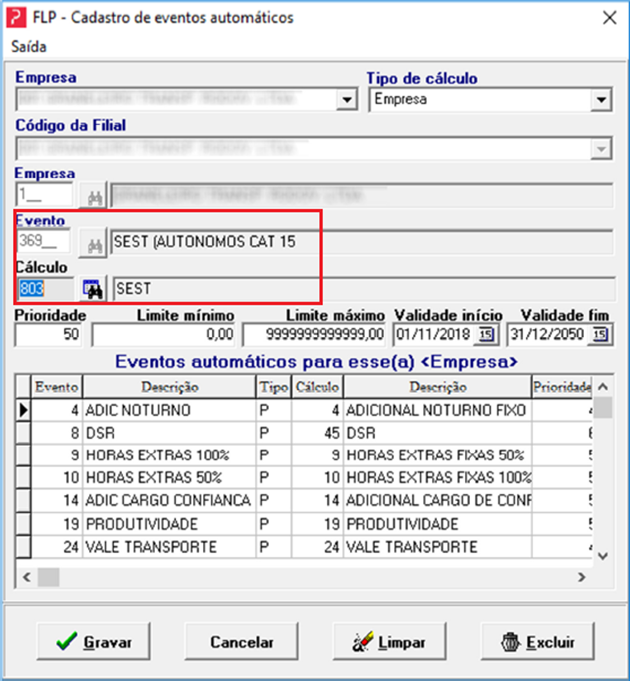
Task: Select the DSR event description cell
Action: [x=169, y=433]
